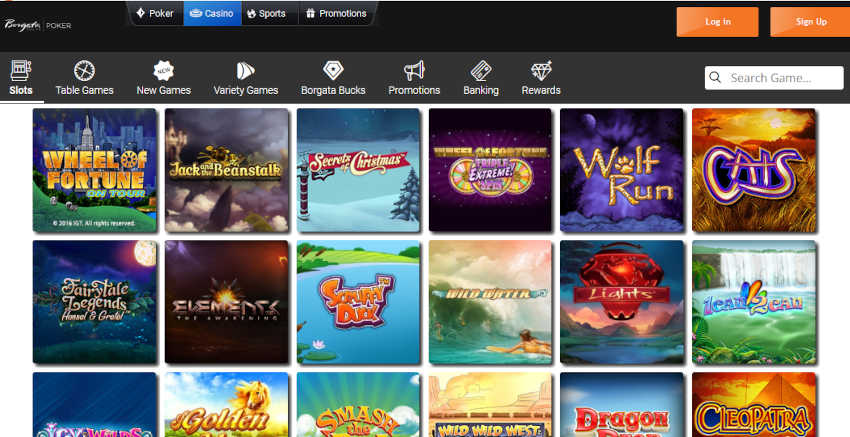Click the Variety Games label text
Image resolution: width=850 pixels, height=437 pixels.
click(x=246, y=91)
